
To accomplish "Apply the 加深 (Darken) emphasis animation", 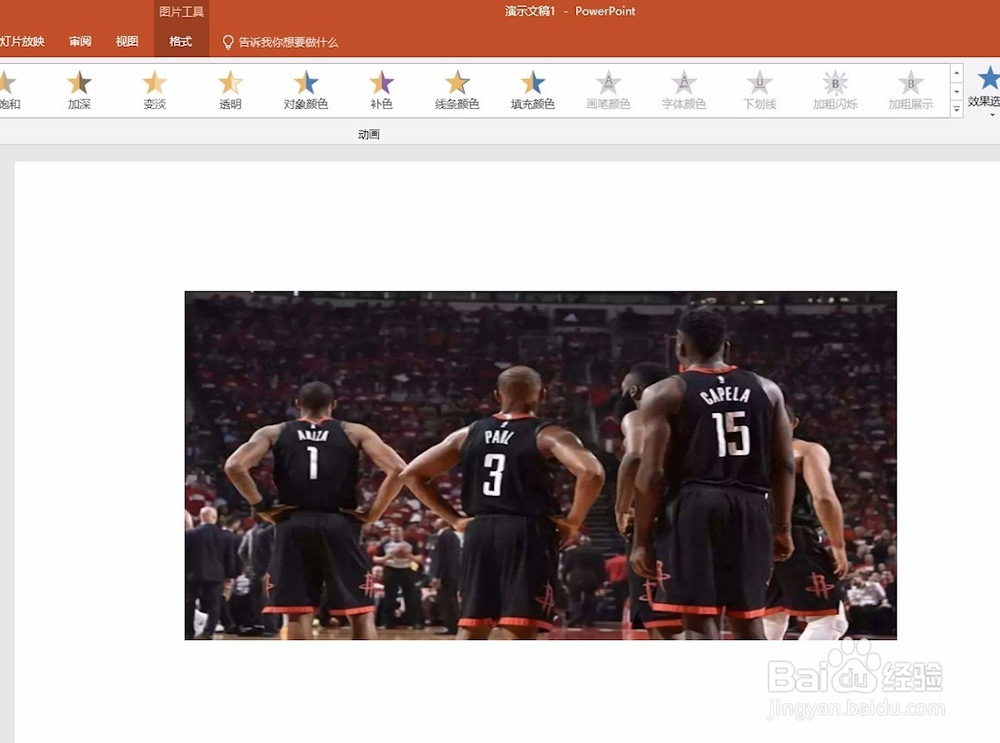I will [x=79, y=90].
